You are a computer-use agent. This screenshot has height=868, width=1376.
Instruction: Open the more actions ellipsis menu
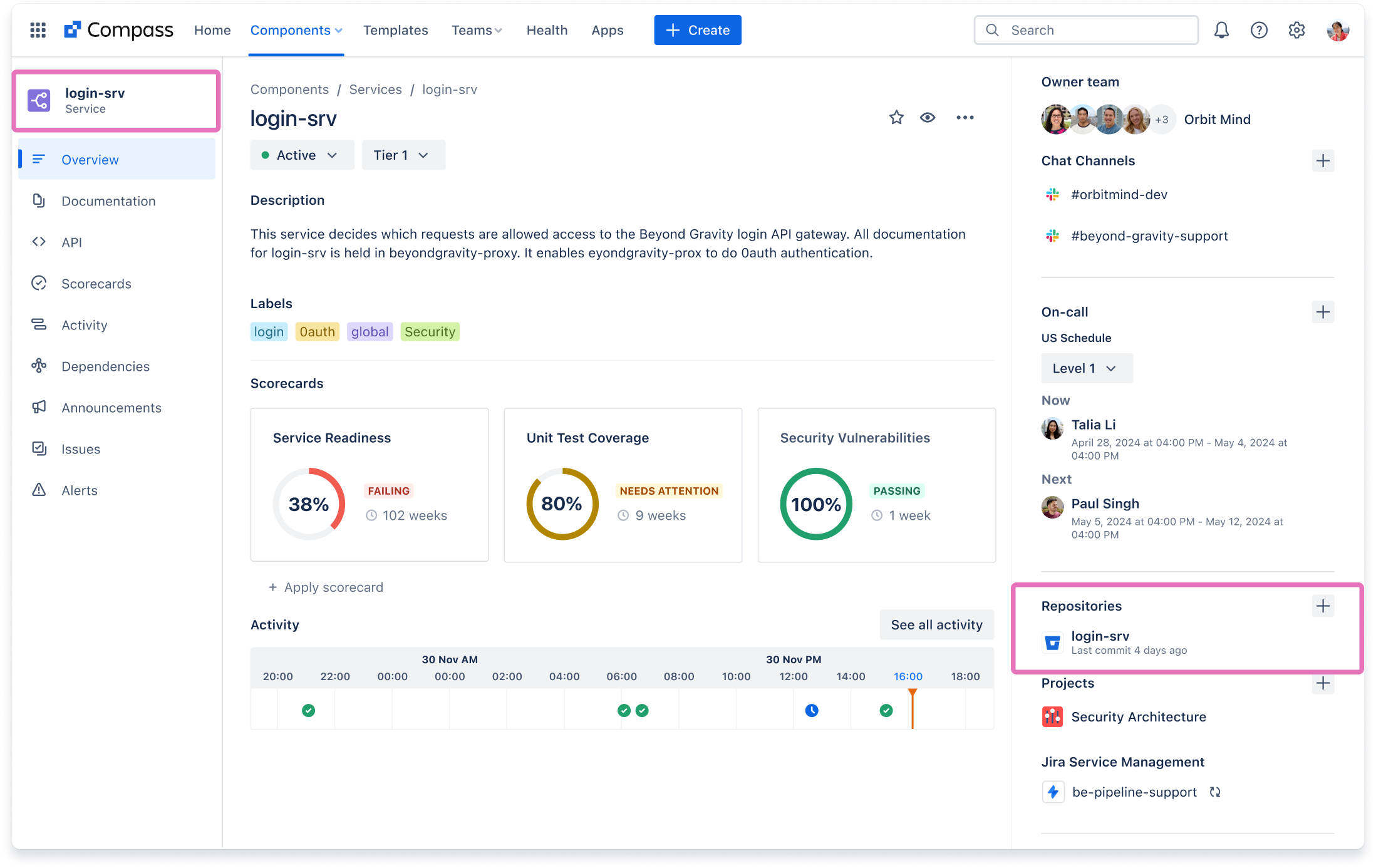pyautogui.click(x=965, y=118)
